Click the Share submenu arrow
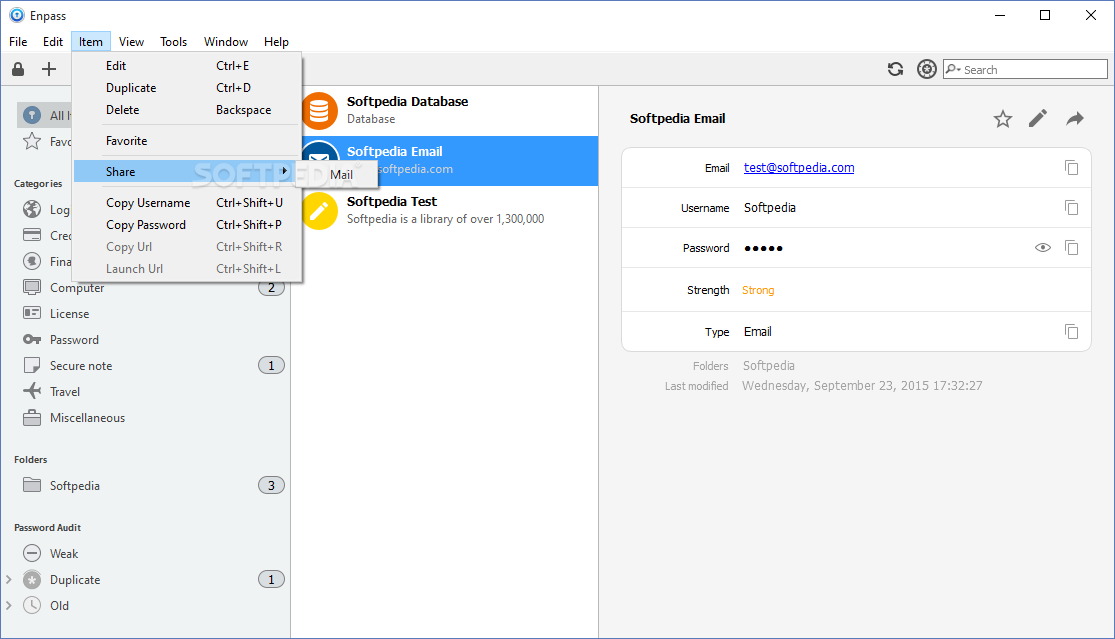 coord(284,171)
